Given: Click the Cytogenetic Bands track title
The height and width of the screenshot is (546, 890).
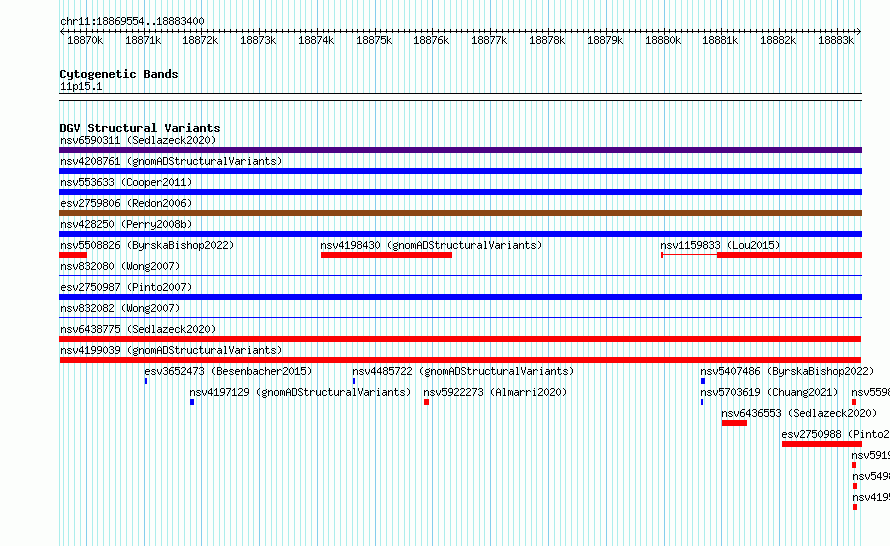Looking at the screenshot, I should (x=119, y=74).
